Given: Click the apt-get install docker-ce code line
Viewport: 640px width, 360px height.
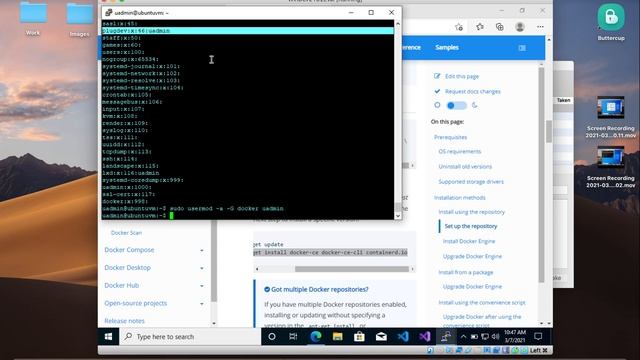Looking at the screenshot, I should pyautogui.click(x=330, y=253).
